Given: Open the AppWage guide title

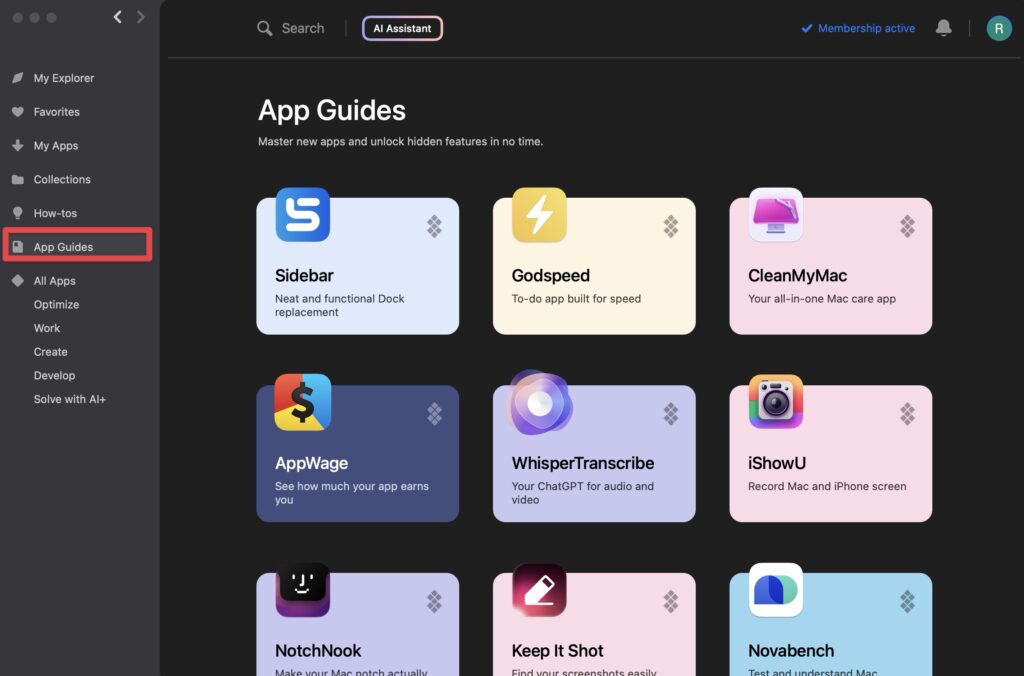Looking at the screenshot, I should point(312,463).
